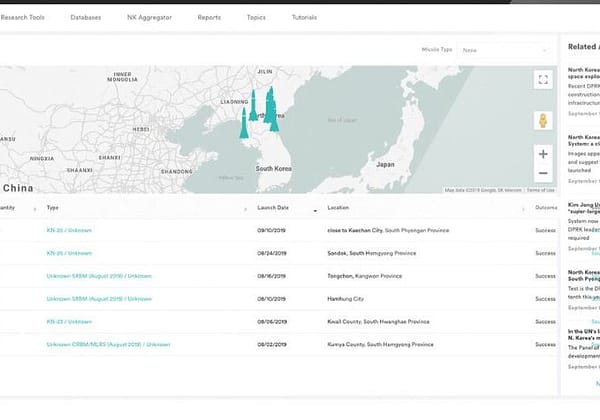Open the Databases menu
This screenshot has height=420, width=600.
85,17
